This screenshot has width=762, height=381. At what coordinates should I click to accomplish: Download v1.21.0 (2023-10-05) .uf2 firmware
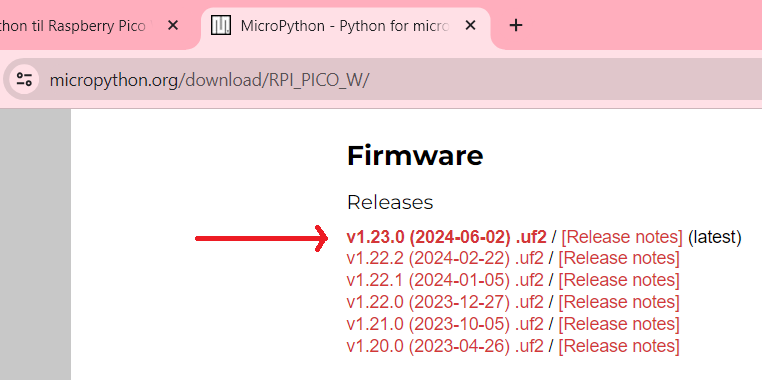point(445,324)
